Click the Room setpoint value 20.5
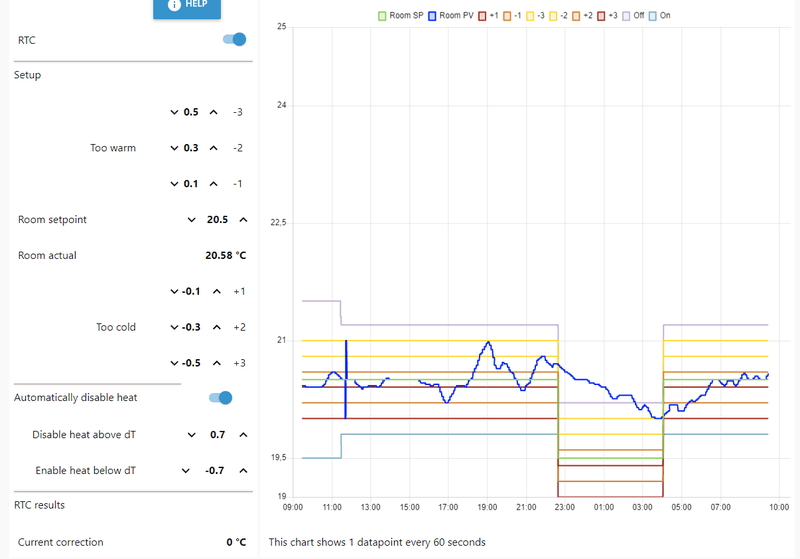800x559 pixels. (217, 220)
